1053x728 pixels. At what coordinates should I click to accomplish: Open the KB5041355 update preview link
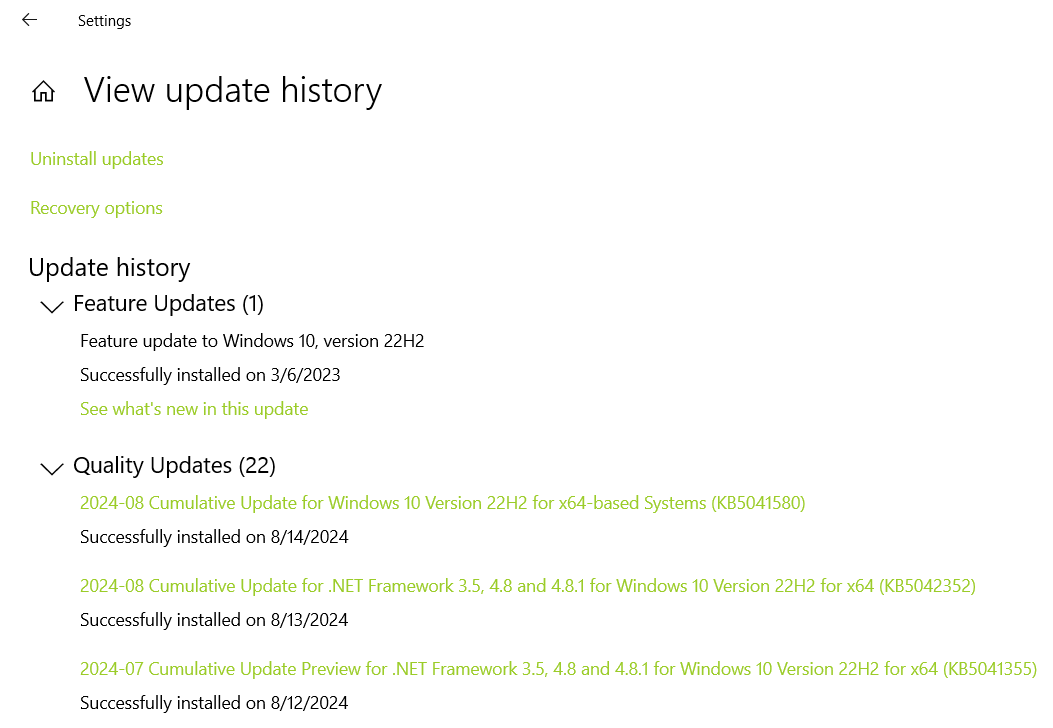point(559,669)
